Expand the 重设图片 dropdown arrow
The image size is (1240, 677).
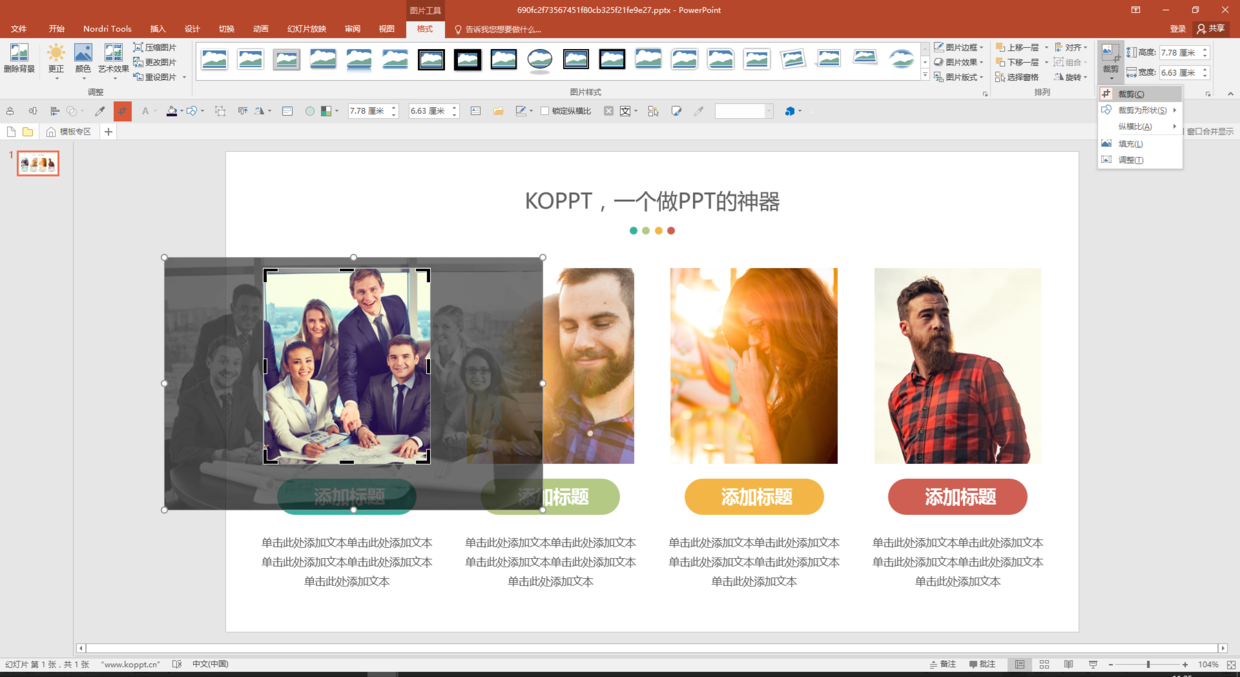pos(184,77)
